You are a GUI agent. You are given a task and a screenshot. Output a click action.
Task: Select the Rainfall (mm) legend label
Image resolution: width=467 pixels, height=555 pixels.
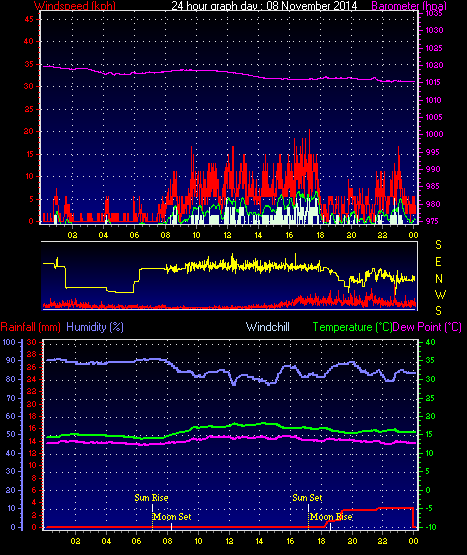tap(30, 327)
